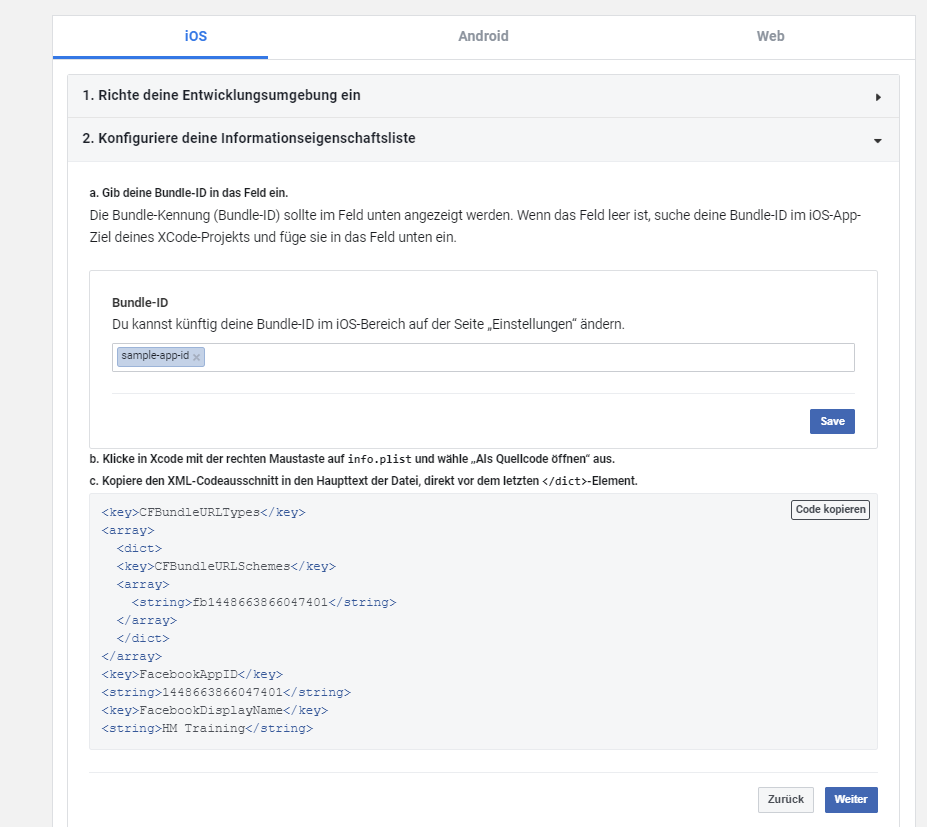Screen dimensions: 927x827
Task: Copy the XML code with 'Code kopieren'
Action: 830,510
